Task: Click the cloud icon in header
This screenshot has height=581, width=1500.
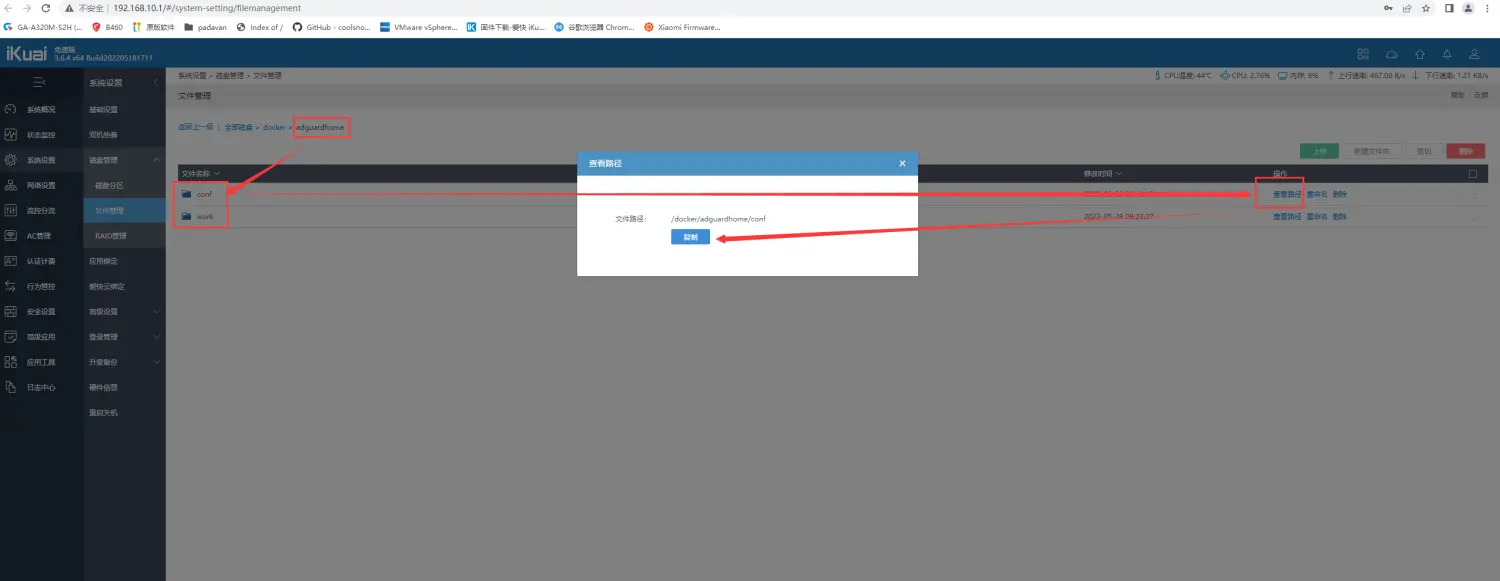Action: pyautogui.click(x=1391, y=54)
